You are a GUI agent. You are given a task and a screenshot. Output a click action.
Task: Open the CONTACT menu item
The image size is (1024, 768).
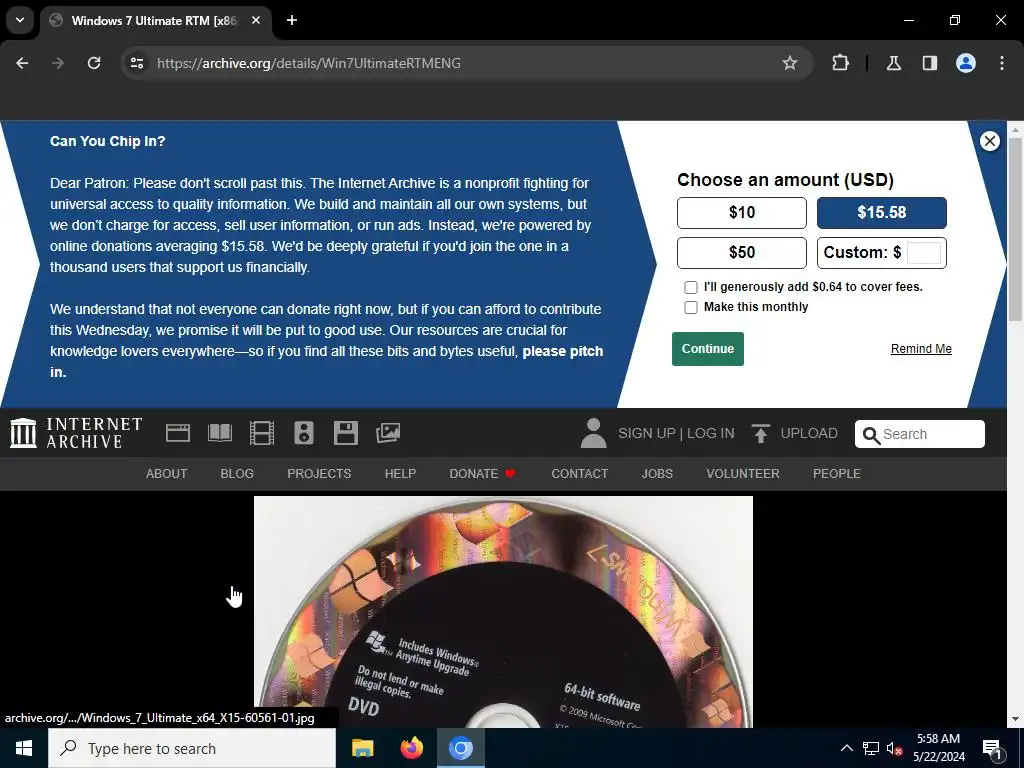pyautogui.click(x=579, y=473)
